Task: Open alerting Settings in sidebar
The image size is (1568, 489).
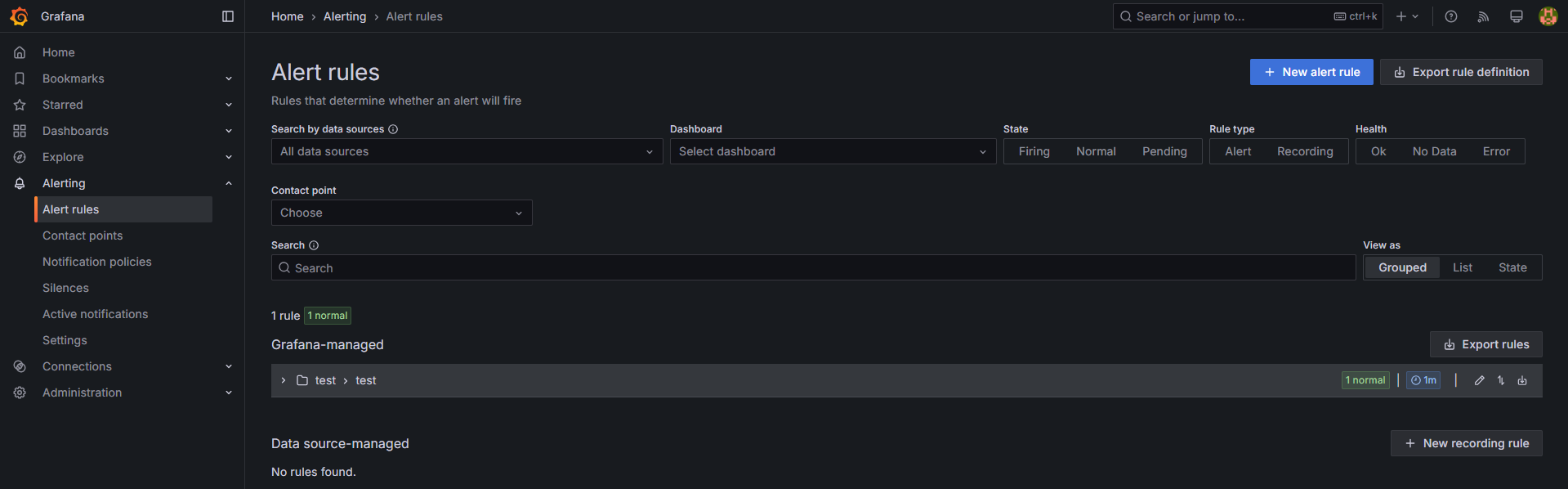Action: pos(65,340)
